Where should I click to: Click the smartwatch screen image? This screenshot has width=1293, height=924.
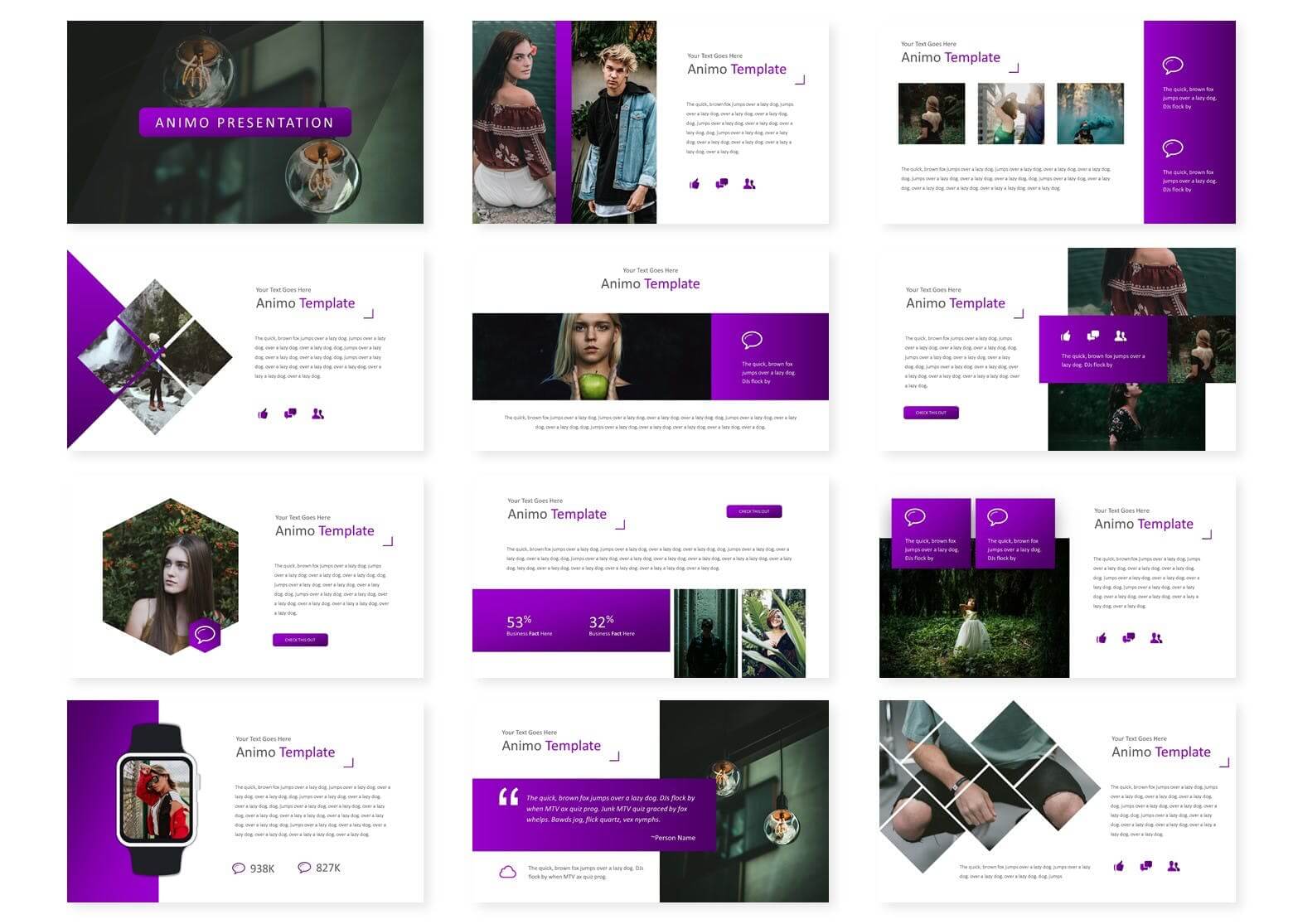157,801
